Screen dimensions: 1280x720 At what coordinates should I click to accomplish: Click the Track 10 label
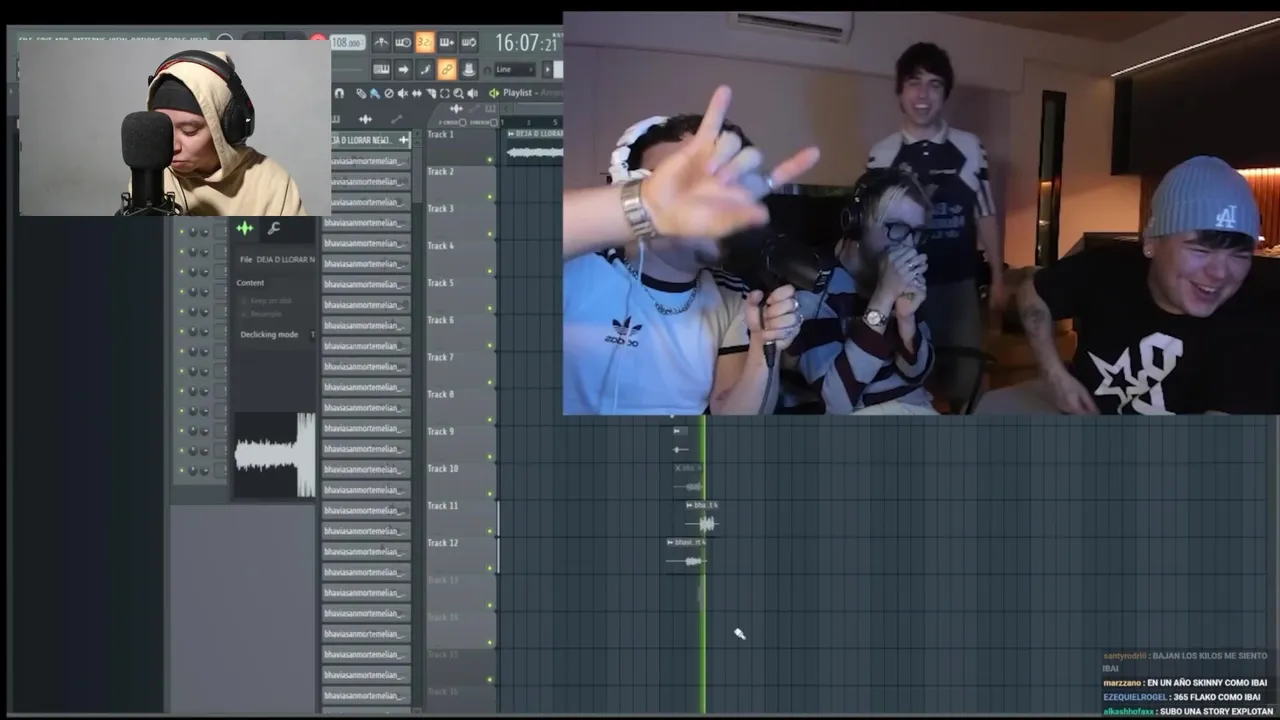443,468
